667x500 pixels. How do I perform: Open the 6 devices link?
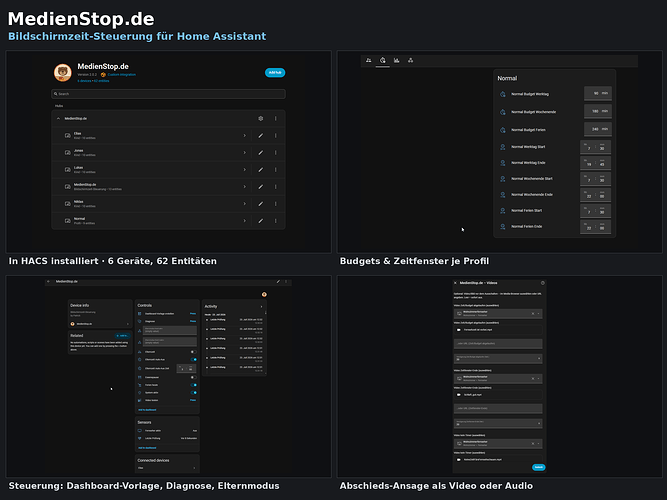click(84, 80)
